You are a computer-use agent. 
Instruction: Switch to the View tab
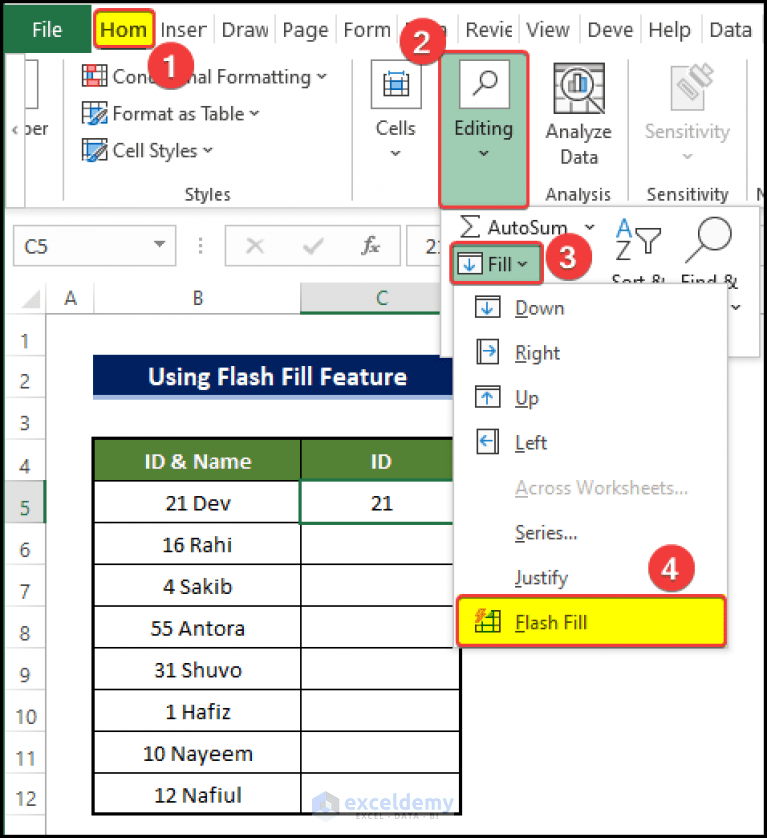[x=548, y=30]
